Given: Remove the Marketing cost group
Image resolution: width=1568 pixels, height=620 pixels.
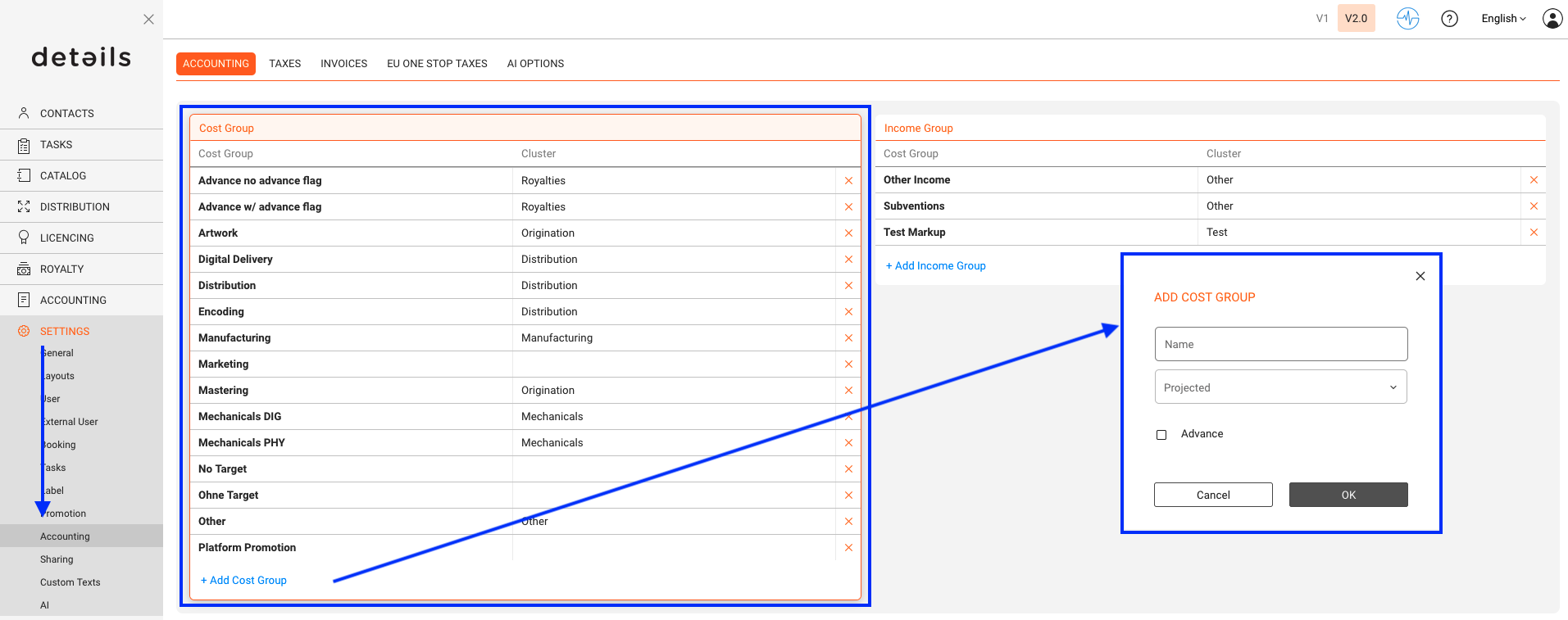Looking at the screenshot, I should (x=848, y=364).
